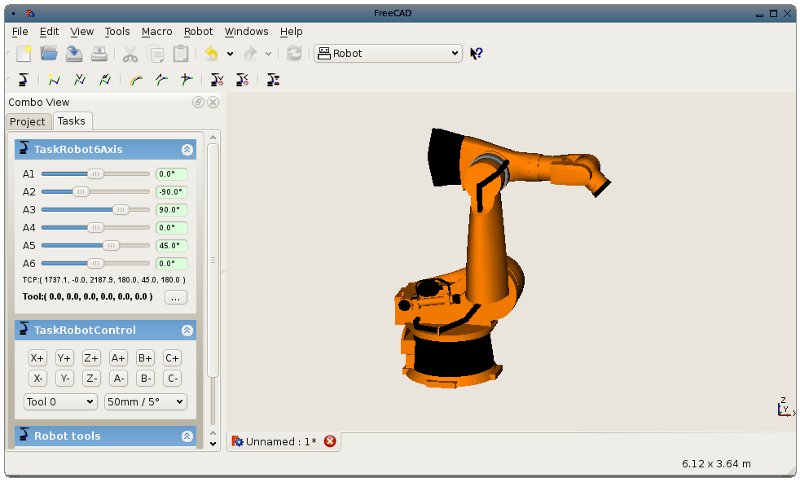Switch to the Project tab

pyautogui.click(x=28, y=122)
